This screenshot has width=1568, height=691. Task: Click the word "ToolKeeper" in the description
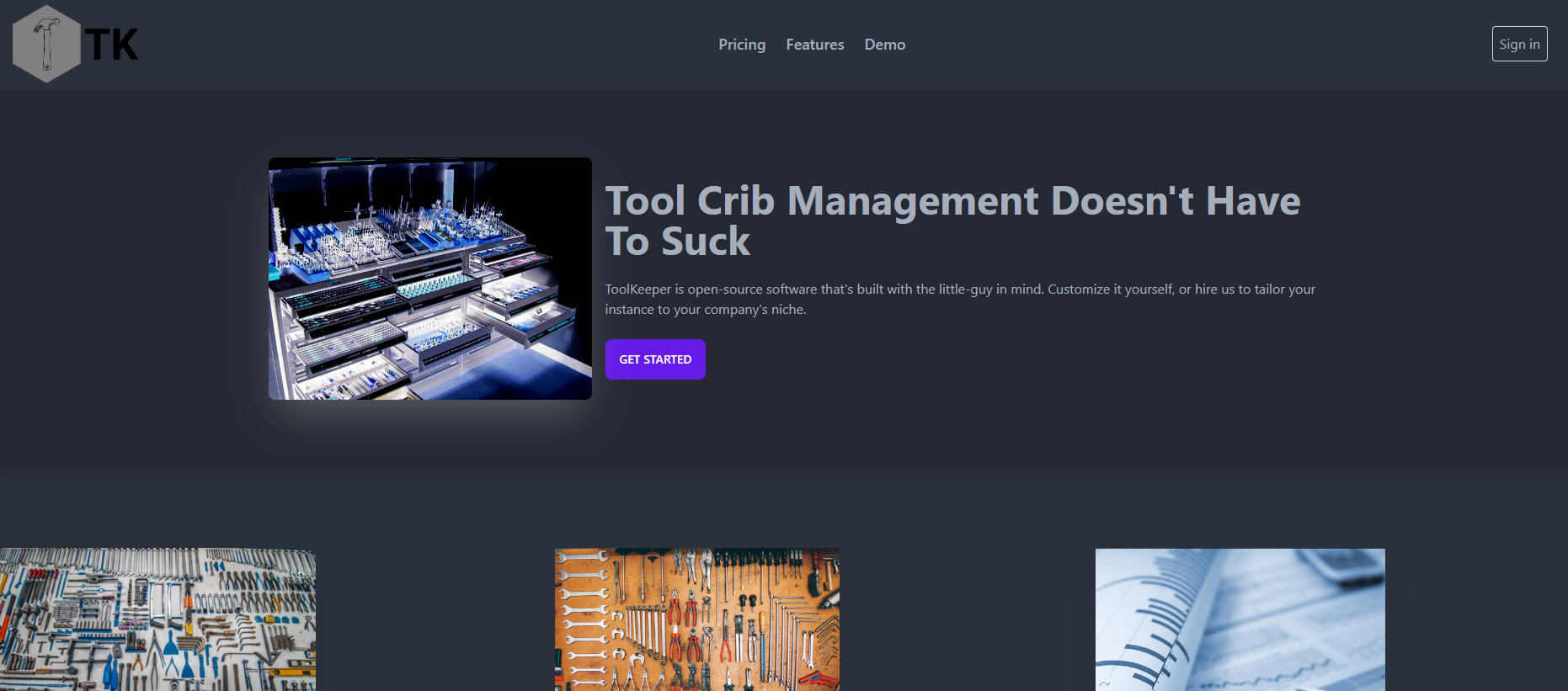(637, 290)
